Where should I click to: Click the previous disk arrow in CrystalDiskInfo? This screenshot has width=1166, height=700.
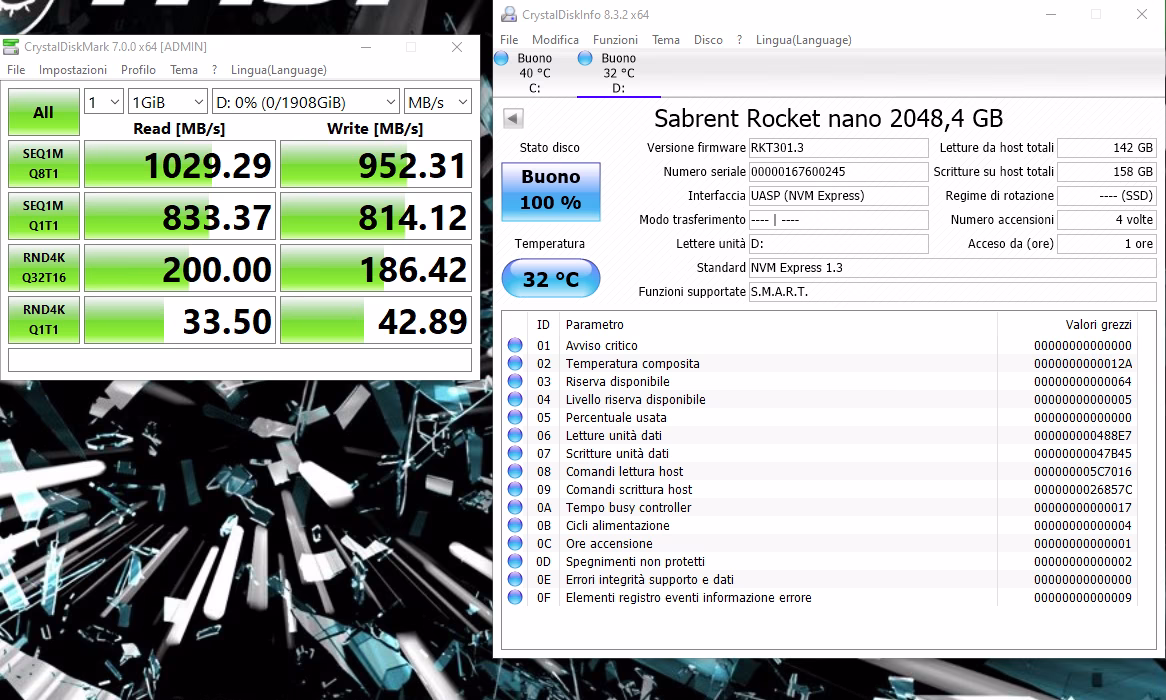[513, 118]
